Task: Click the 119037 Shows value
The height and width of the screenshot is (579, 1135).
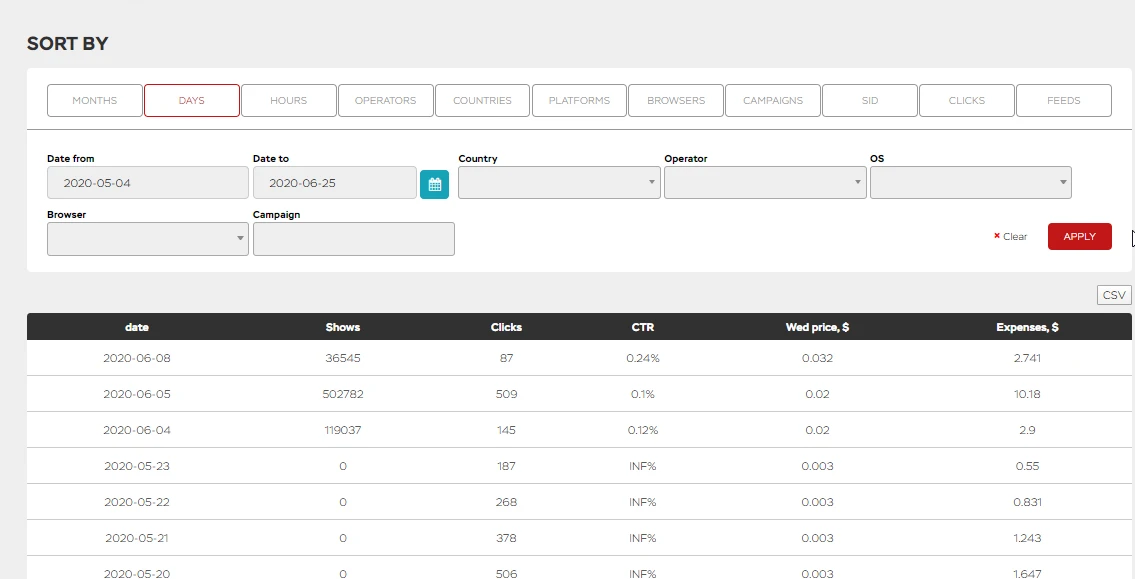Action: tap(343, 430)
